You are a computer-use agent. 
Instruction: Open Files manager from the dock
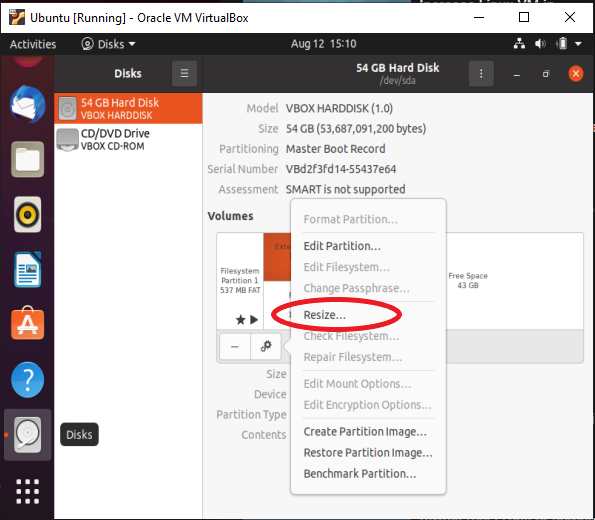27,159
